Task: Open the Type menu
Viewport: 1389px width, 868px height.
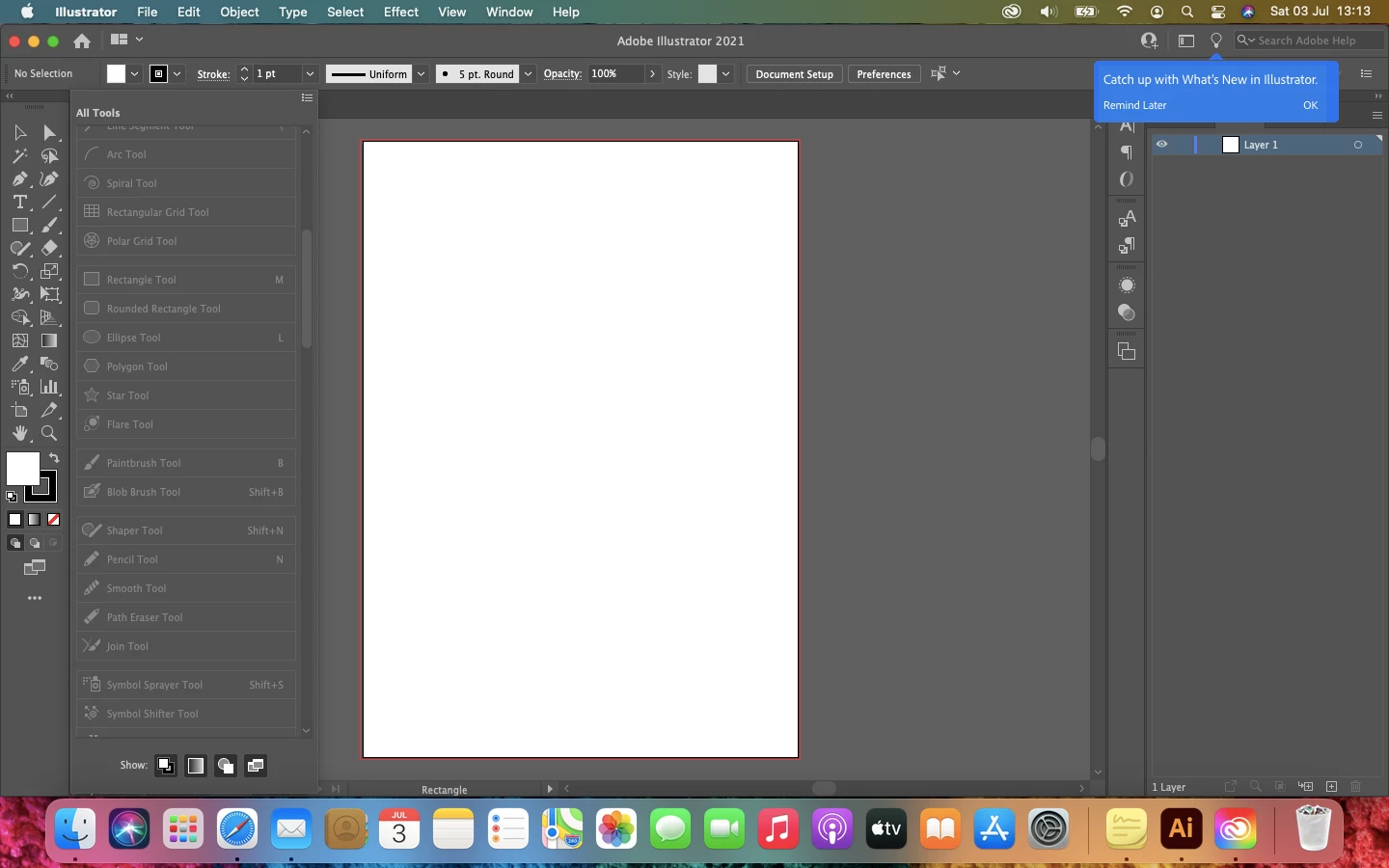Action: [x=293, y=12]
